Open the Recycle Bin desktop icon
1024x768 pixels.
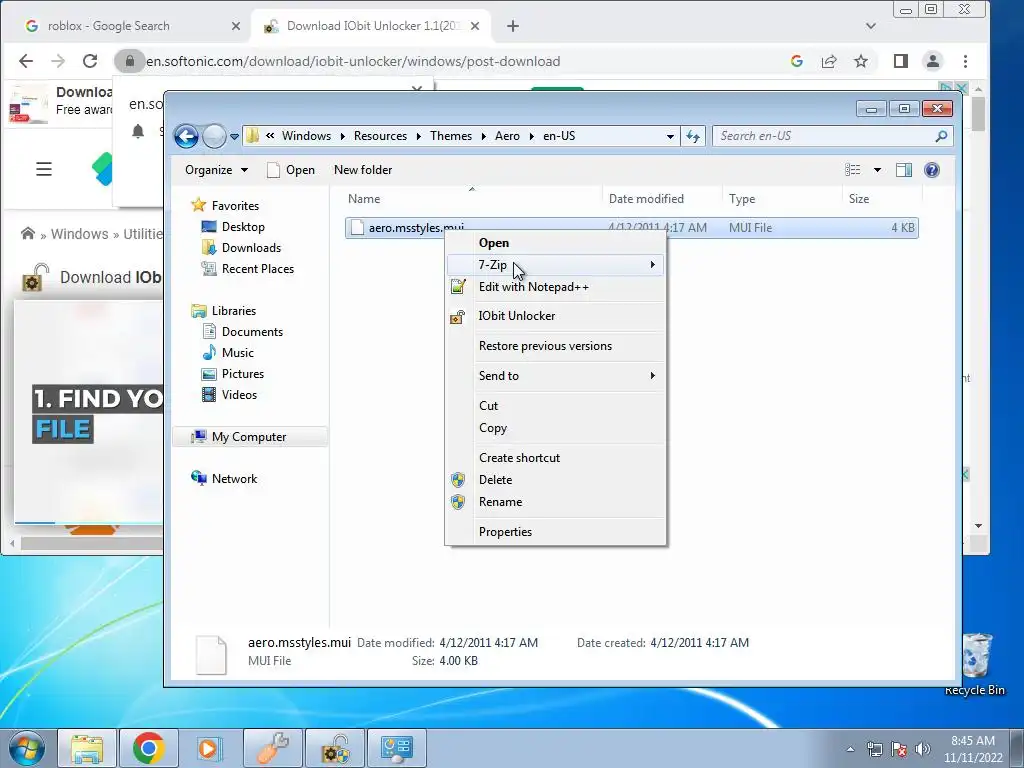click(975, 664)
